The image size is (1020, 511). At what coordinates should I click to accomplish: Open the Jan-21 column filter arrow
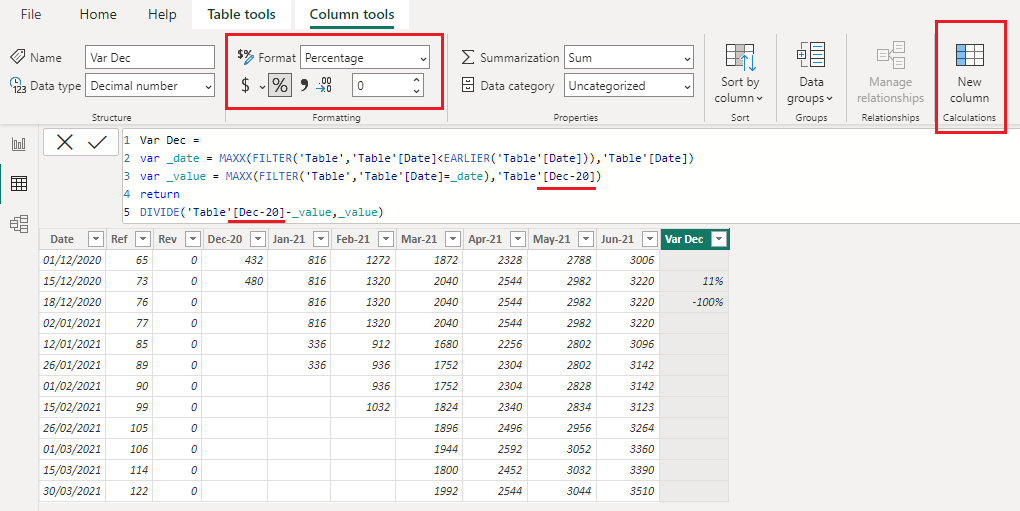click(x=321, y=239)
